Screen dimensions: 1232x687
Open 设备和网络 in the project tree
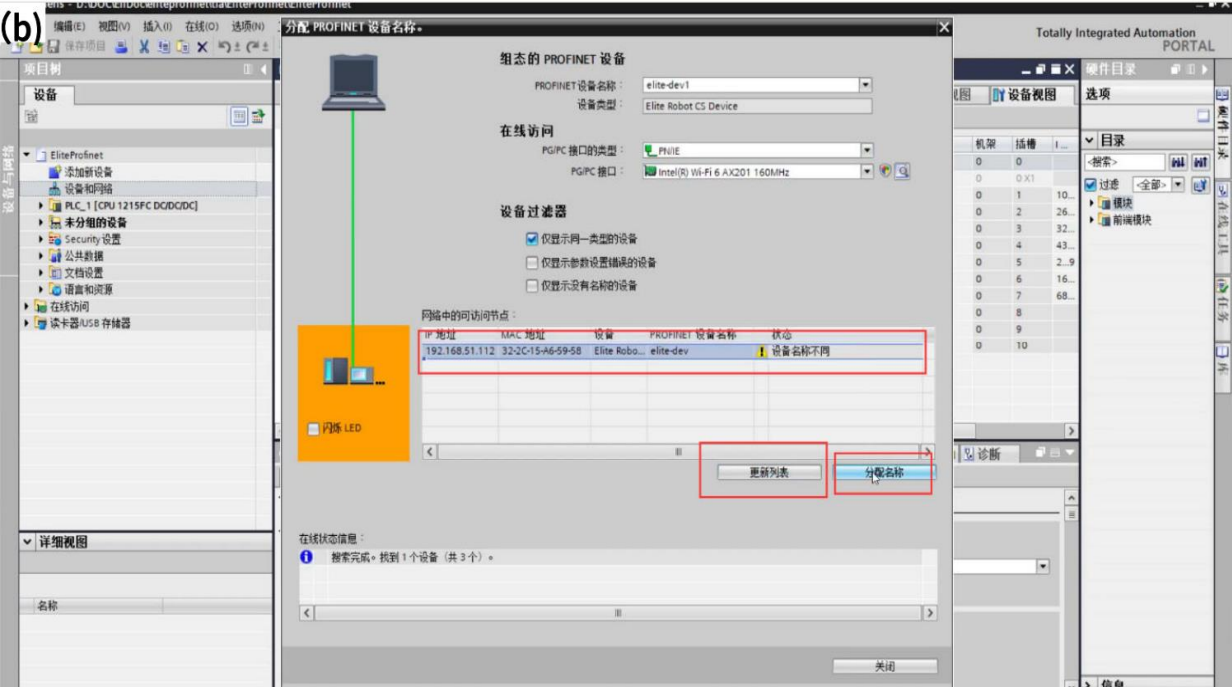pyautogui.click(x=88, y=189)
